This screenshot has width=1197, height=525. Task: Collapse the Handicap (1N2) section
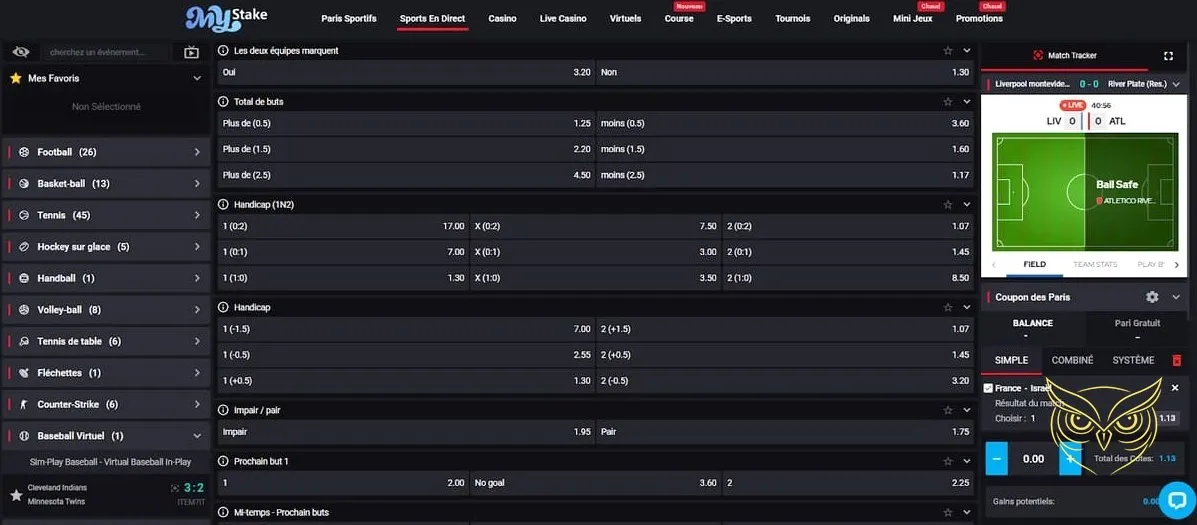(x=966, y=205)
